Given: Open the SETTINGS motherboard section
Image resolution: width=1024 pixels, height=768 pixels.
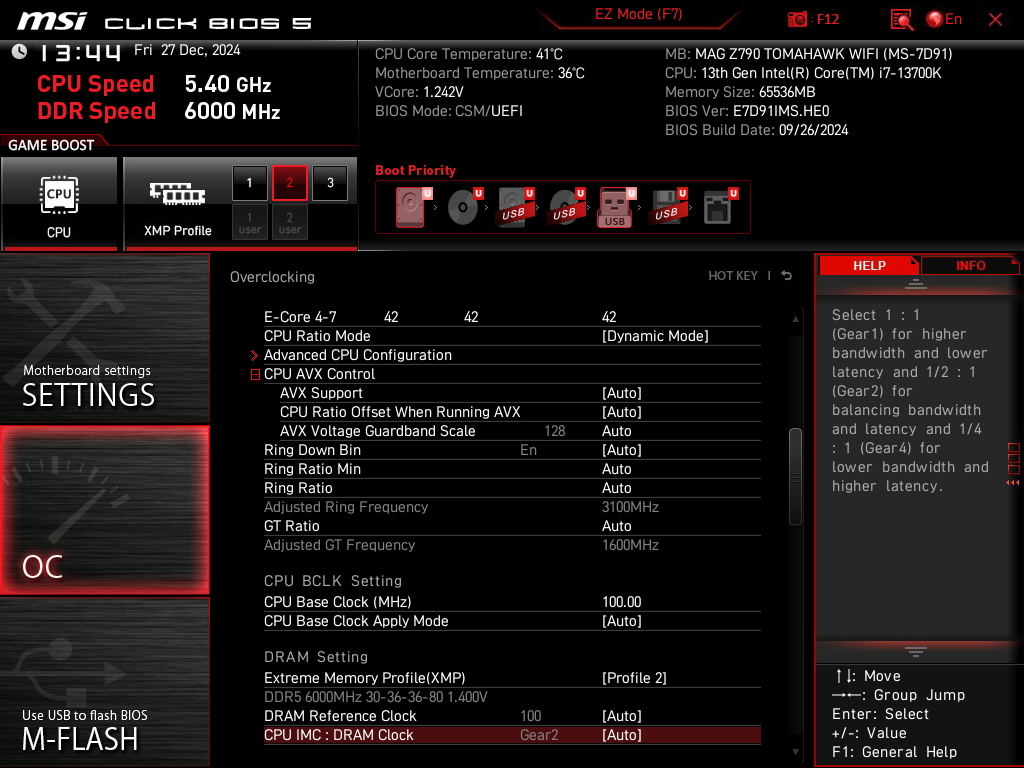Looking at the screenshot, I should tap(104, 338).
